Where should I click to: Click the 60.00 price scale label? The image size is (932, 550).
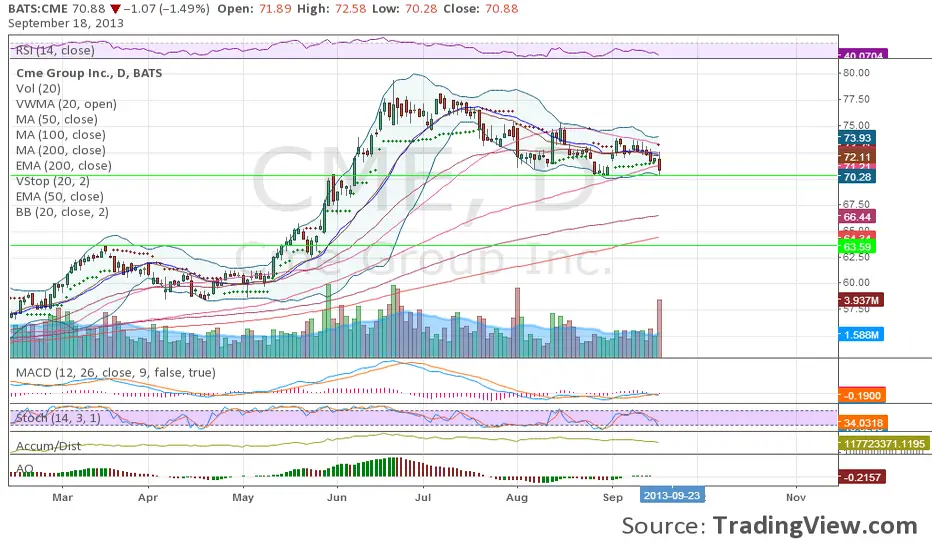pyautogui.click(x=857, y=282)
